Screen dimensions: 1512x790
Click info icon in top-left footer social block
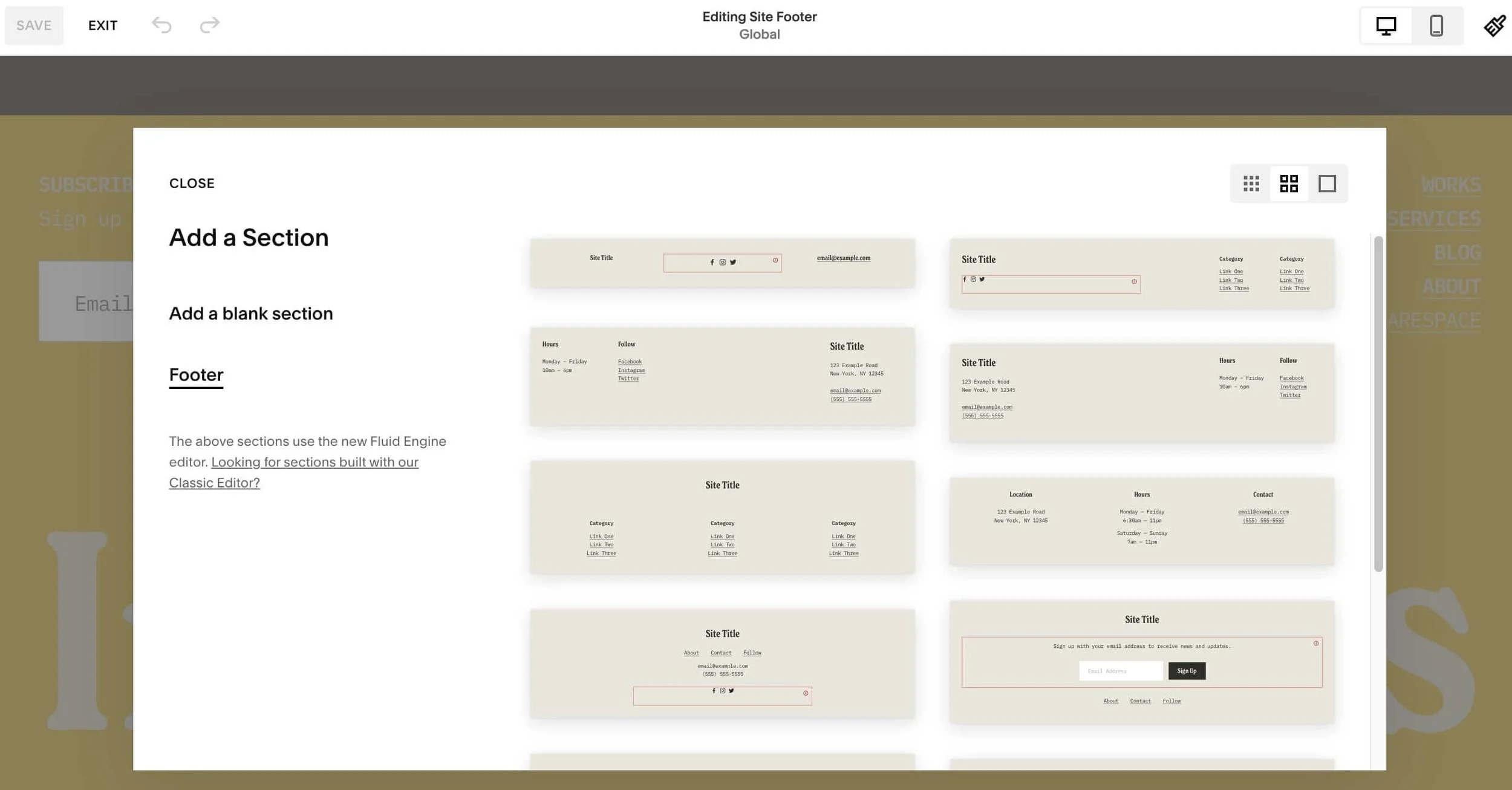(x=775, y=261)
